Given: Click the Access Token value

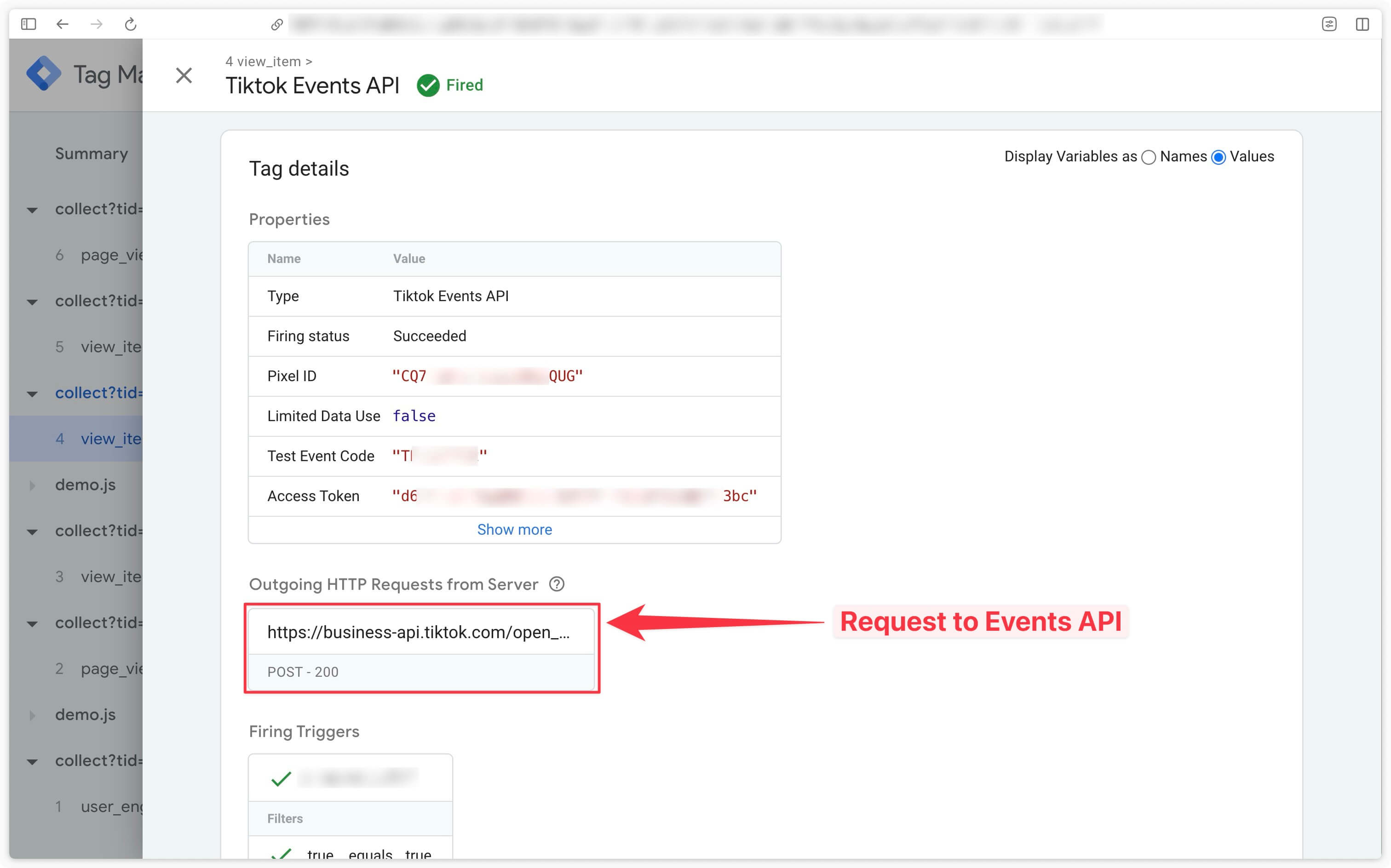Looking at the screenshot, I should click(x=575, y=496).
